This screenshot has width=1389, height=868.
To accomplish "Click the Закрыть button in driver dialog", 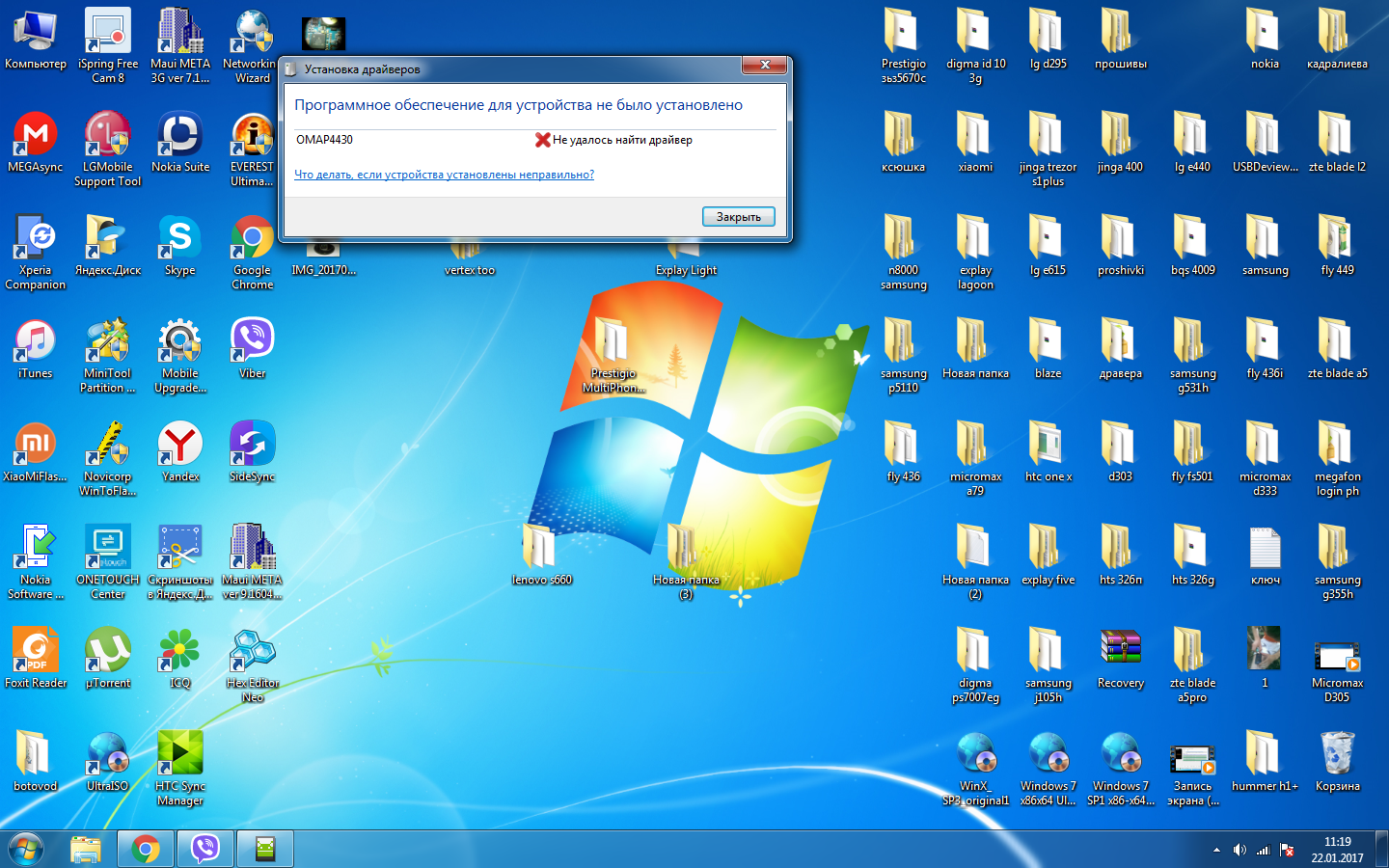I will tap(738, 217).
